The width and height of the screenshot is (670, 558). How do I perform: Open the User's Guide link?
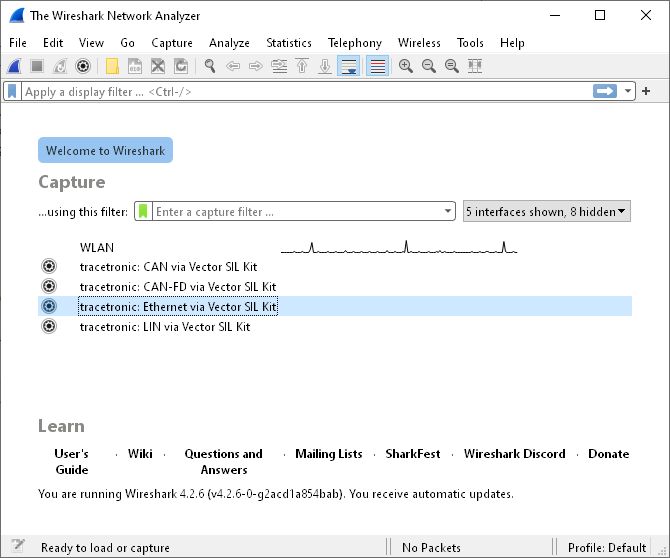[x=72, y=461]
